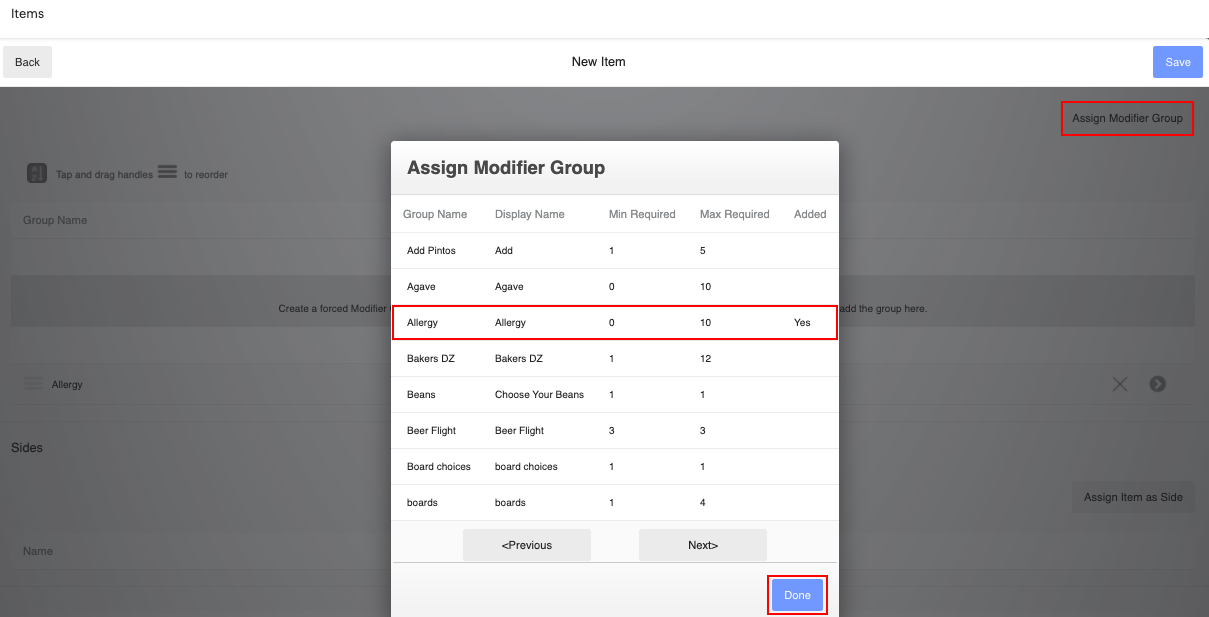Go to the next page of modifier groups
The image size is (1209, 617).
702,545
